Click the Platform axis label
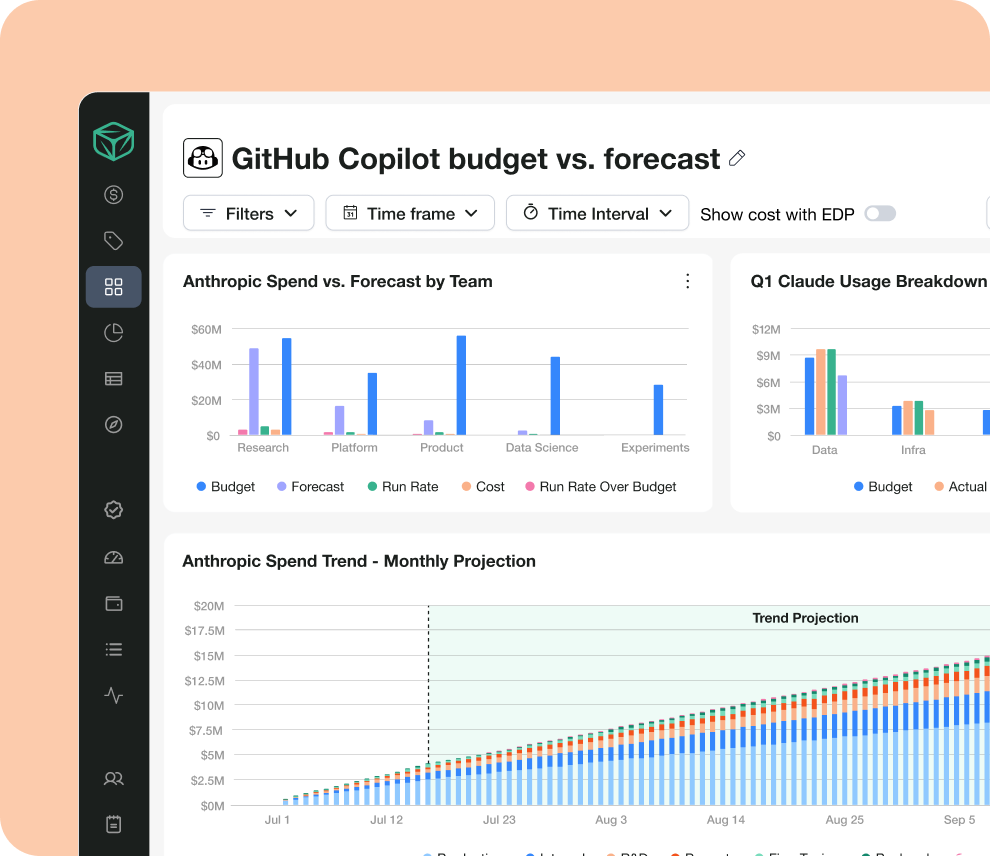The height and width of the screenshot is (856, 990). pyautogui.click(x=354, y=448)
